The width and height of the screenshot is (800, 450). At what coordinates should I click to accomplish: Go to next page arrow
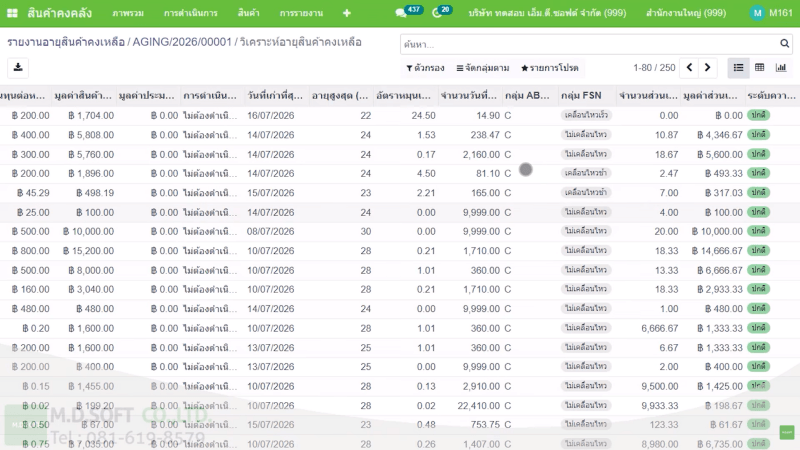coord(708,67)
